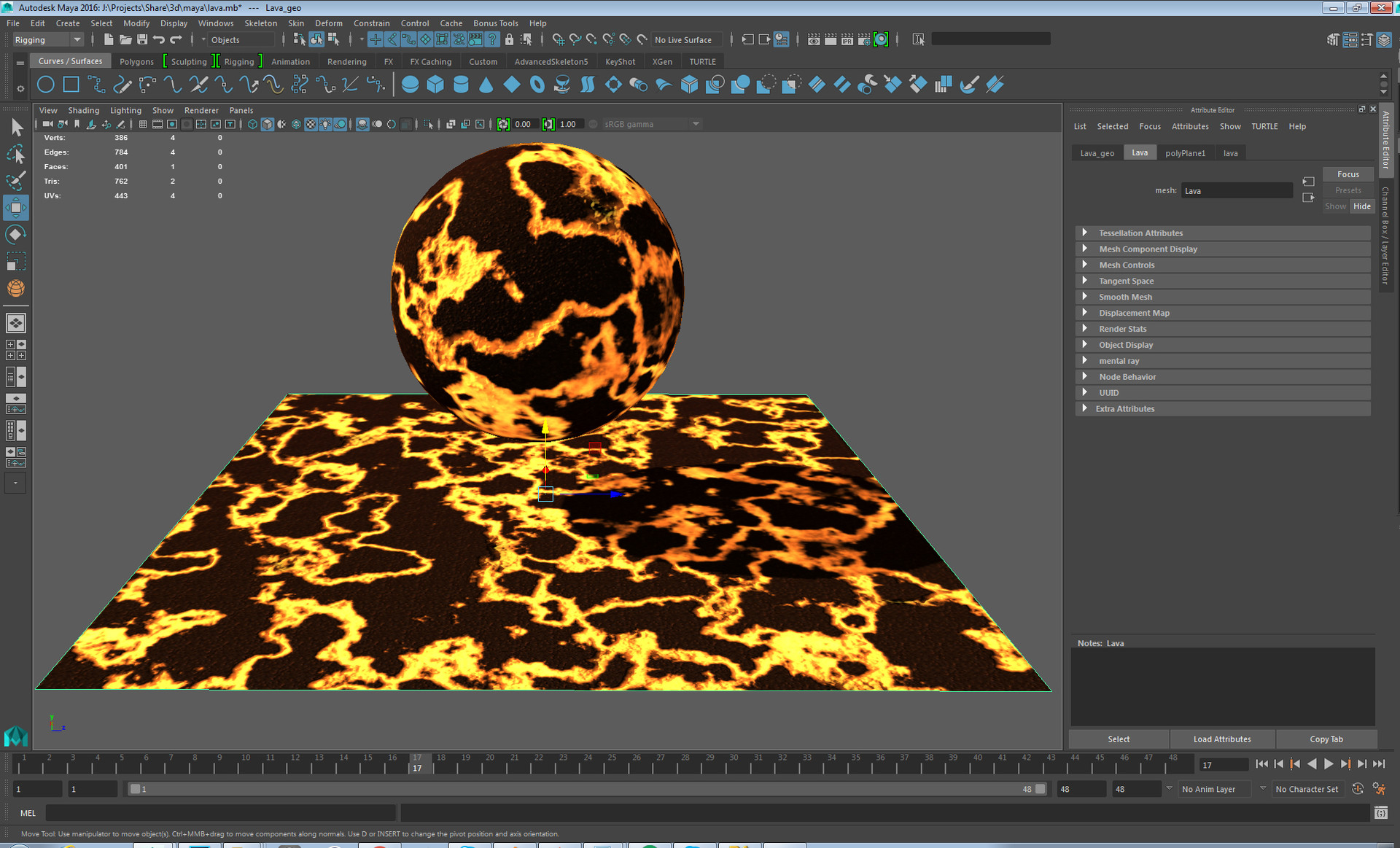This screenshot has width=1400, height=848.
Task: Expand the Displacement Map section
Action: pyautogui.click(x=1135, y=312)
